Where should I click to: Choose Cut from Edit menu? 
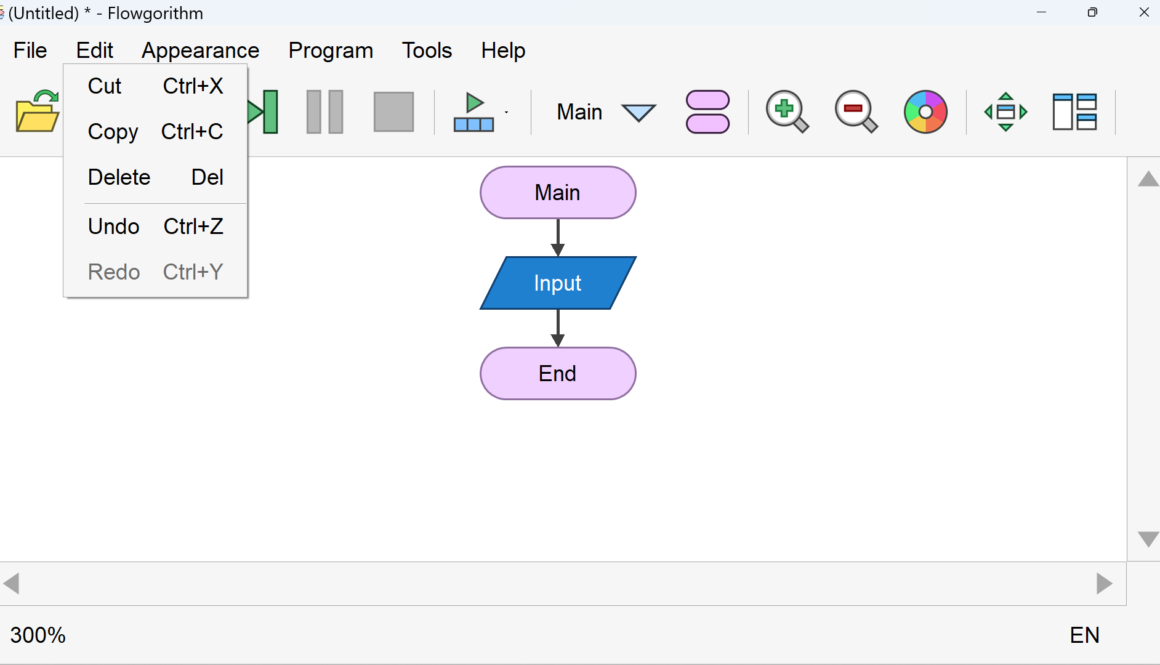click(155, 86)
